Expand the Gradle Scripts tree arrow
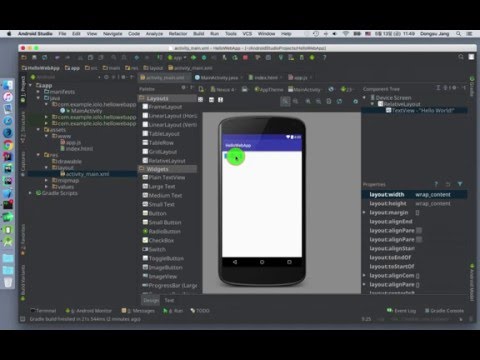The width and height of the screenshot is (480, 360). 30,193
